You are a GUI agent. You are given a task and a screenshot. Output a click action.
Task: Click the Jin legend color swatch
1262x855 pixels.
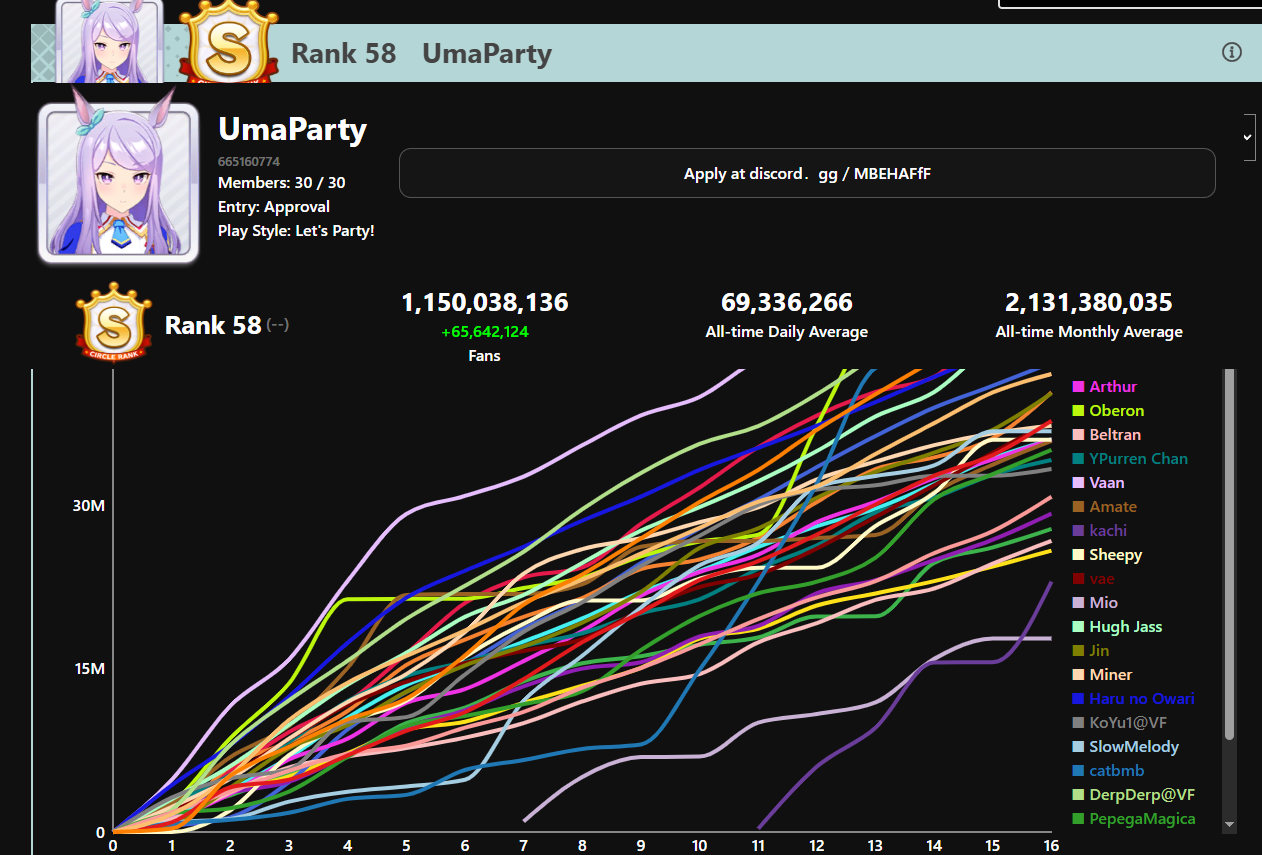1078,651
